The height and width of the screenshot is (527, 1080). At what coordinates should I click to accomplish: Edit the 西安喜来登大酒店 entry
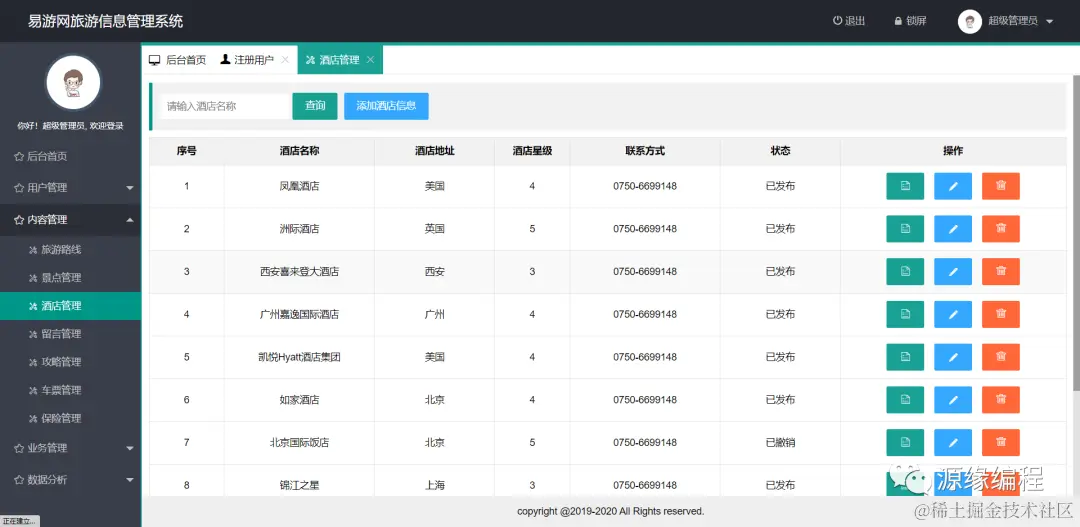(x=953, y=271)
